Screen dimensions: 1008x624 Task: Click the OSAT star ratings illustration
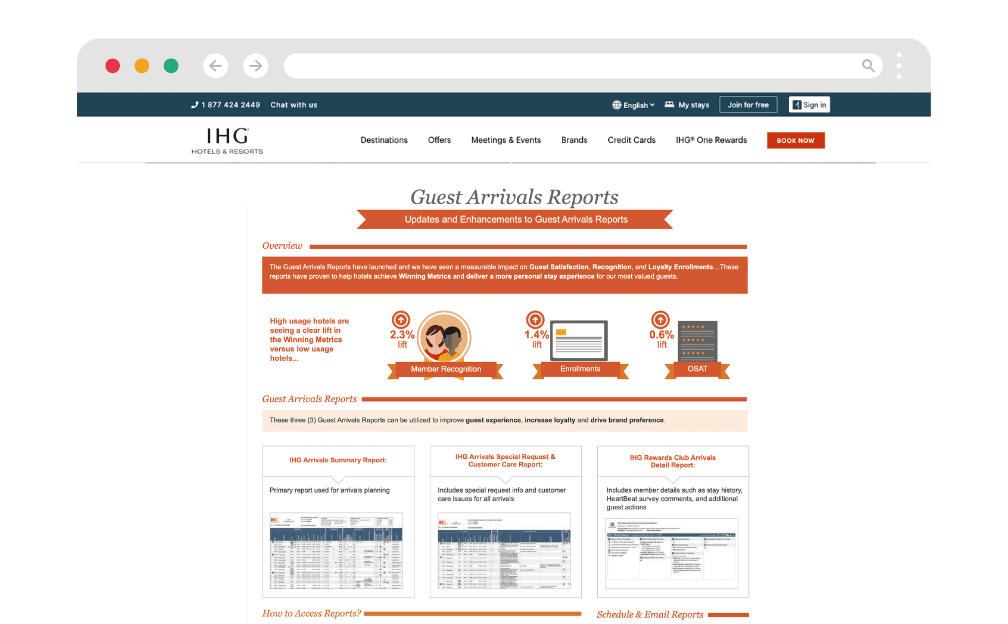pos(698,341)
